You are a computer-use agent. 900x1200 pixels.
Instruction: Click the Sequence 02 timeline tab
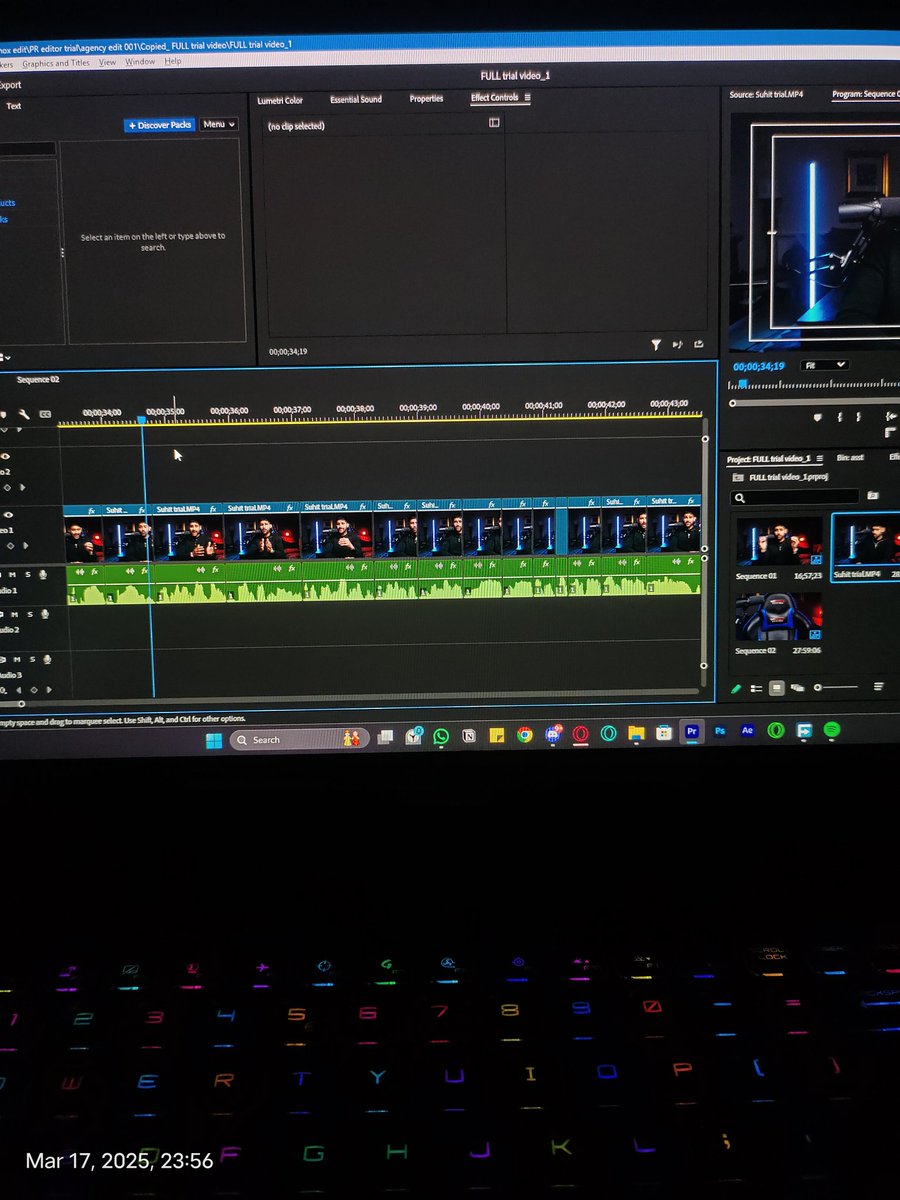click(x=38, y=380)
